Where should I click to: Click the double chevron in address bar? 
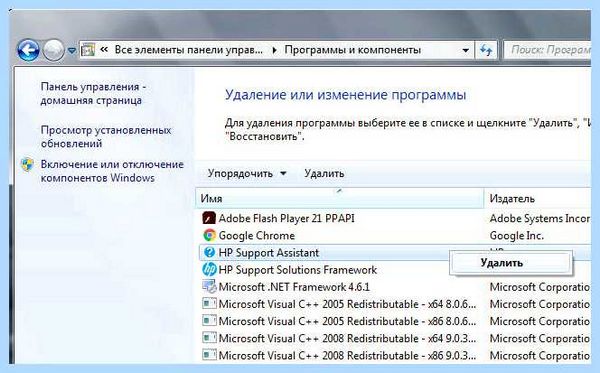(x=104, y=50)
